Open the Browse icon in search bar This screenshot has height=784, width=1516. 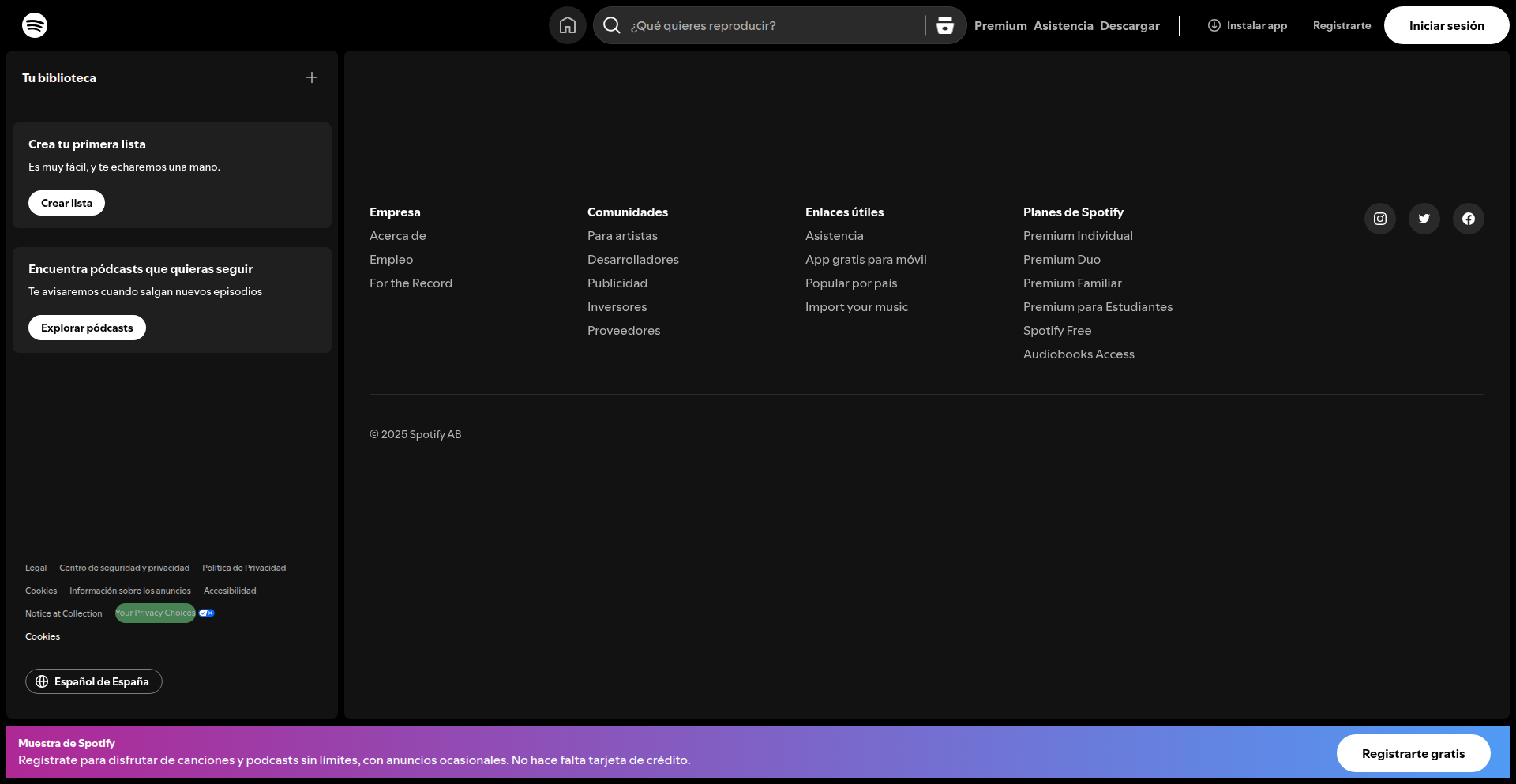coord(945,25)
